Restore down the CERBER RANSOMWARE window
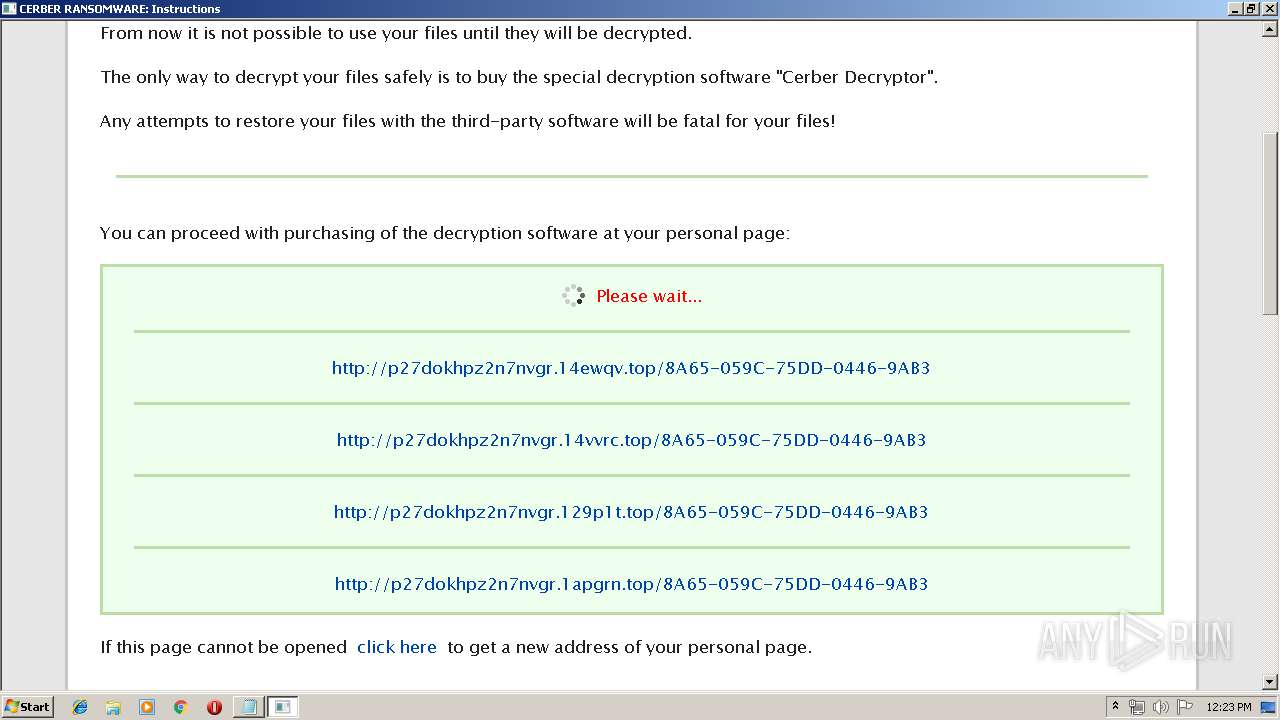1280x720 pixels. [x=1251, y=9]
